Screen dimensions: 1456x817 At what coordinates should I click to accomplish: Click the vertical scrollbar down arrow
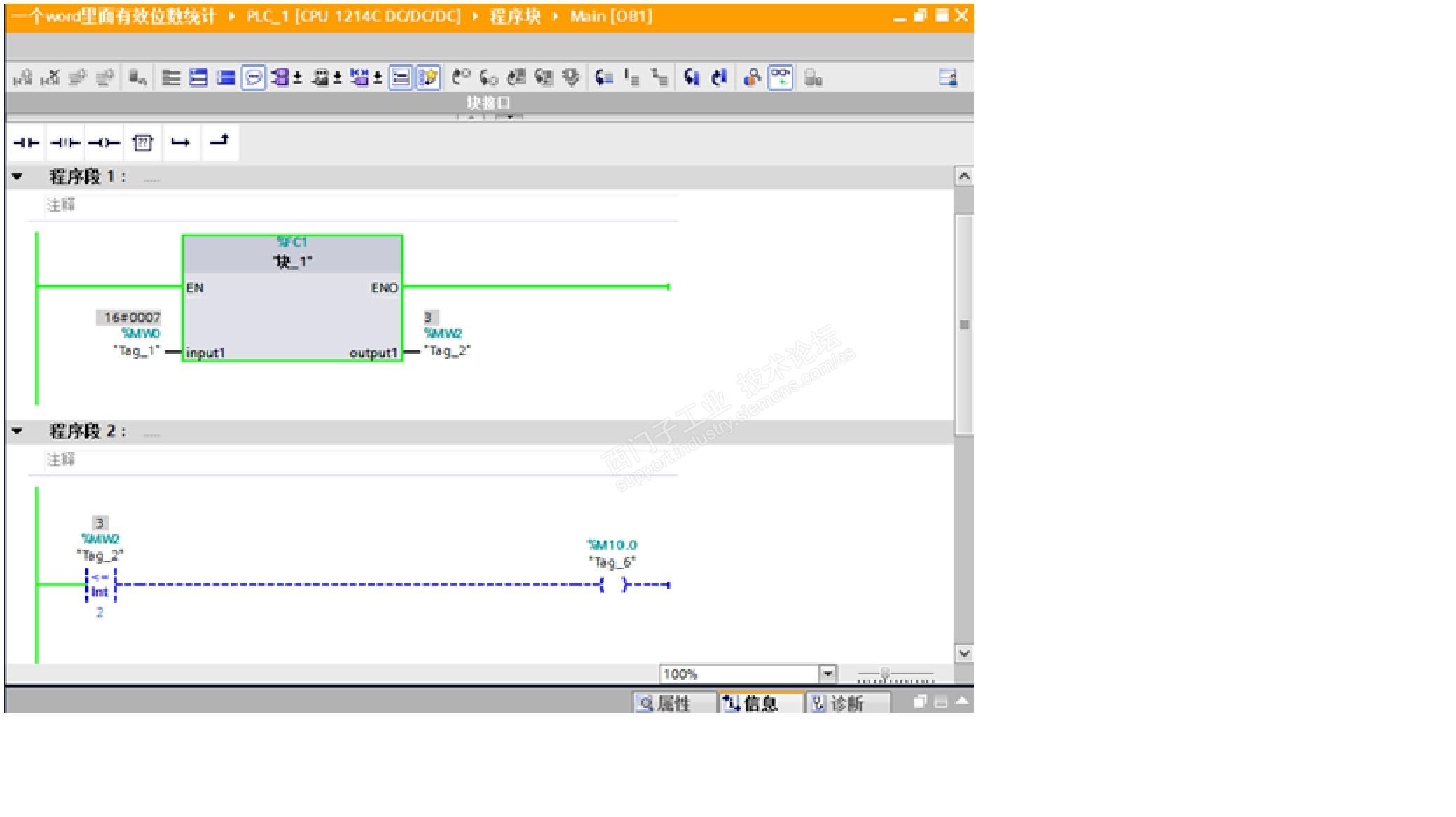coord(964,653)
